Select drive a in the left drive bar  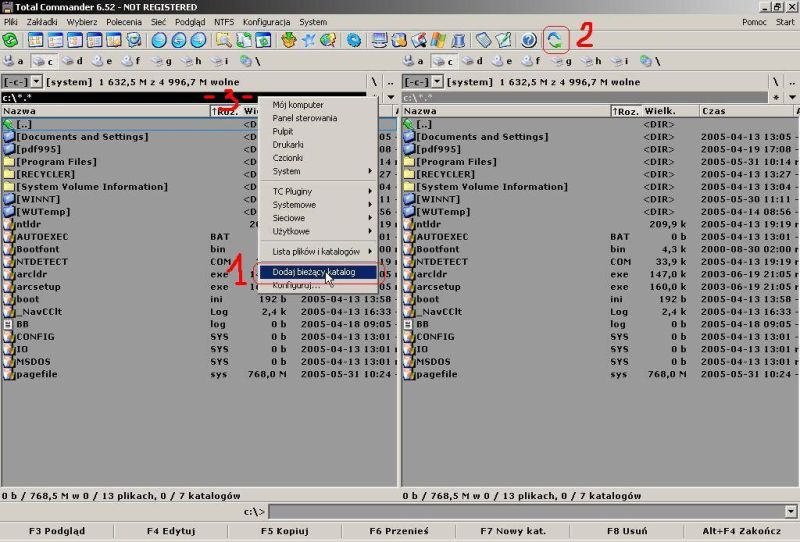(x=13, y=61)
